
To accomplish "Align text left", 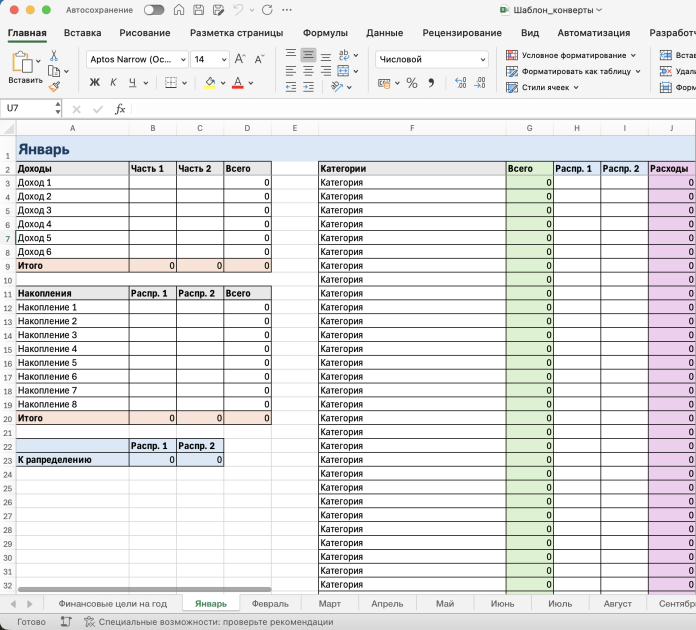I will click(x=291, y=71).
